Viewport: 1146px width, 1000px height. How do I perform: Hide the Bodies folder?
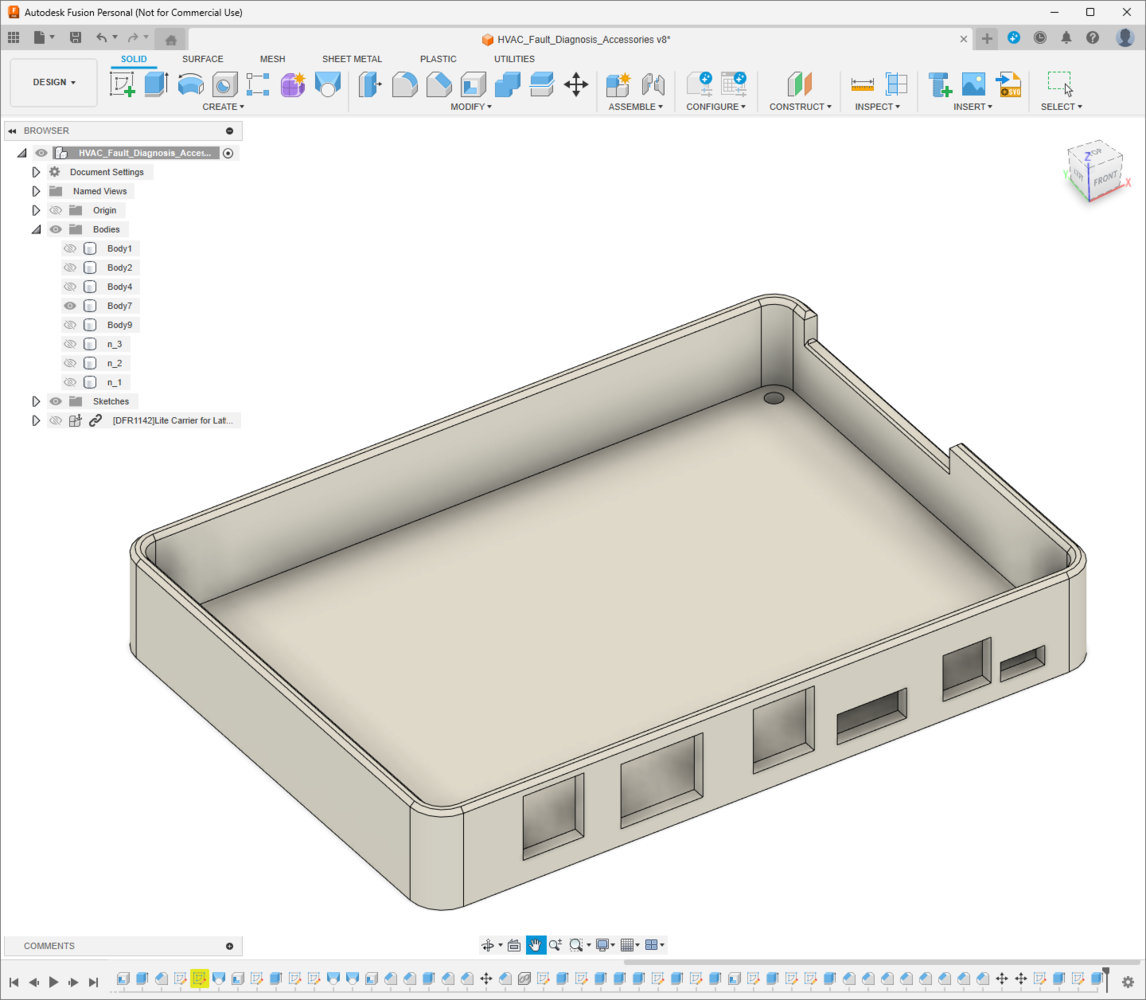(x=56, y=230)
